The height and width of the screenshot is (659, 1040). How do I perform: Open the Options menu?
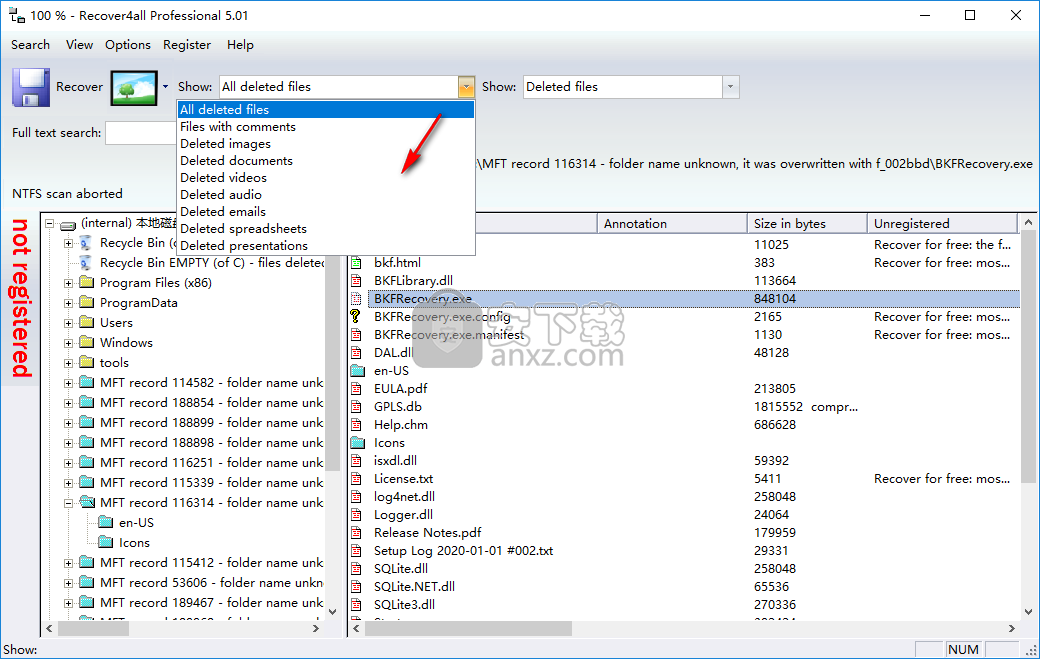[127, 44]
